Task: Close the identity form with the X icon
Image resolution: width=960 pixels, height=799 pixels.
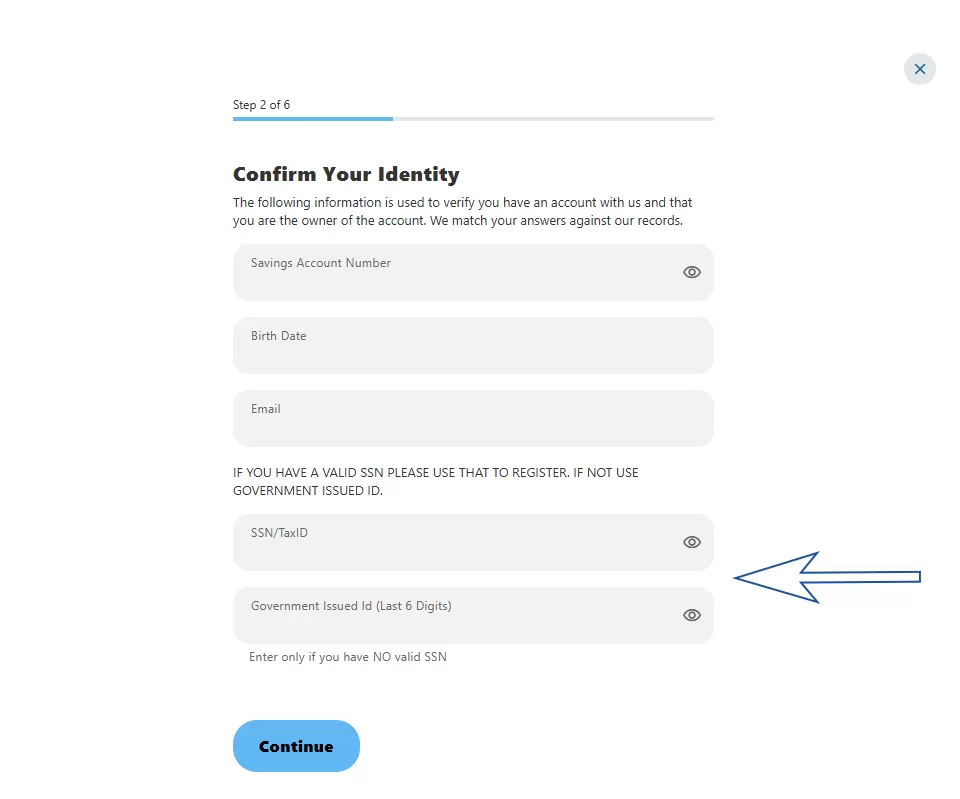Action: pos(920,69)
